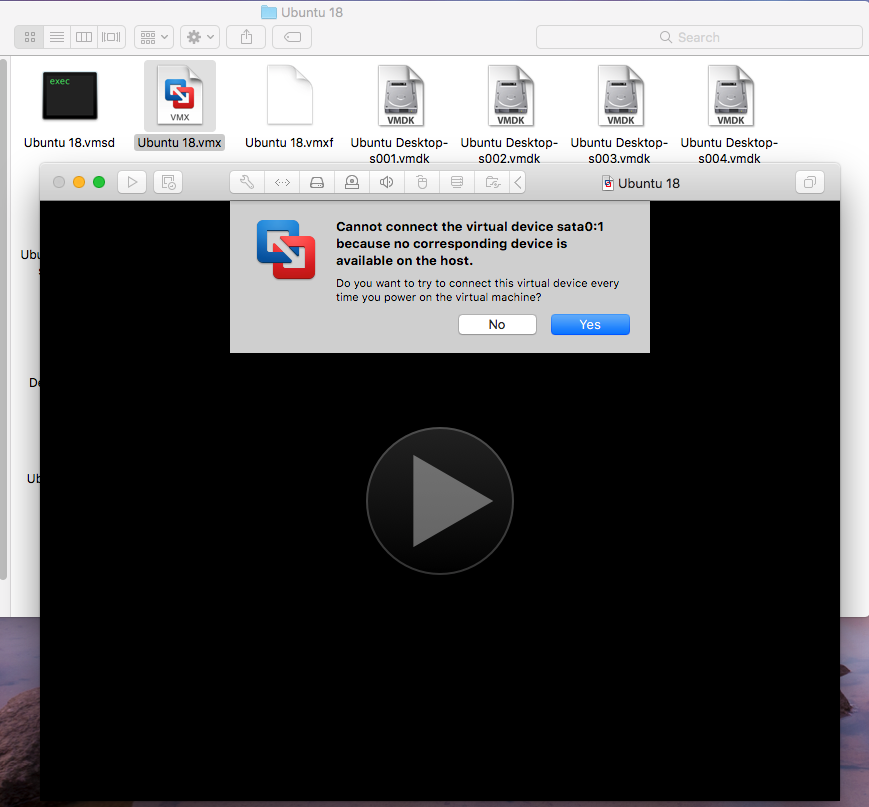Open the Finder arrange-by dropdown
This screenshot has width=869, height=807.
(x=154, y=37)
